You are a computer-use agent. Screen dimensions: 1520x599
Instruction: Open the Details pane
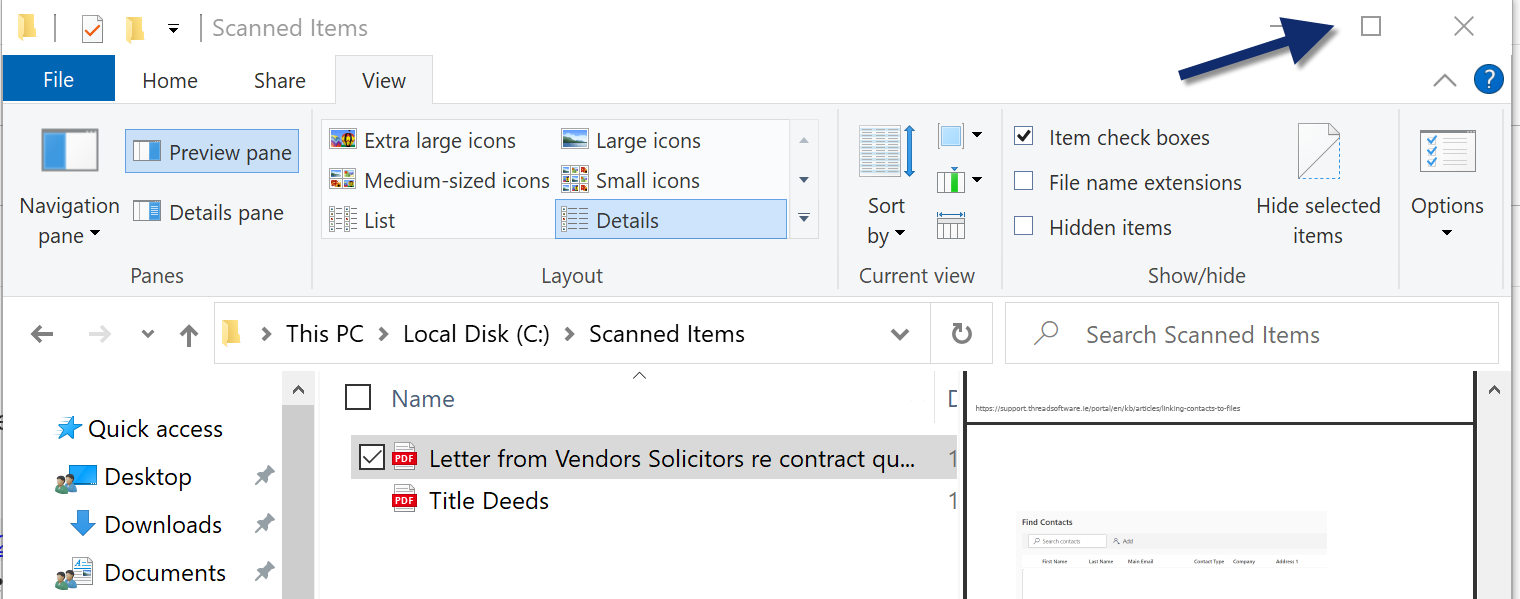click(x=209, y=212)
